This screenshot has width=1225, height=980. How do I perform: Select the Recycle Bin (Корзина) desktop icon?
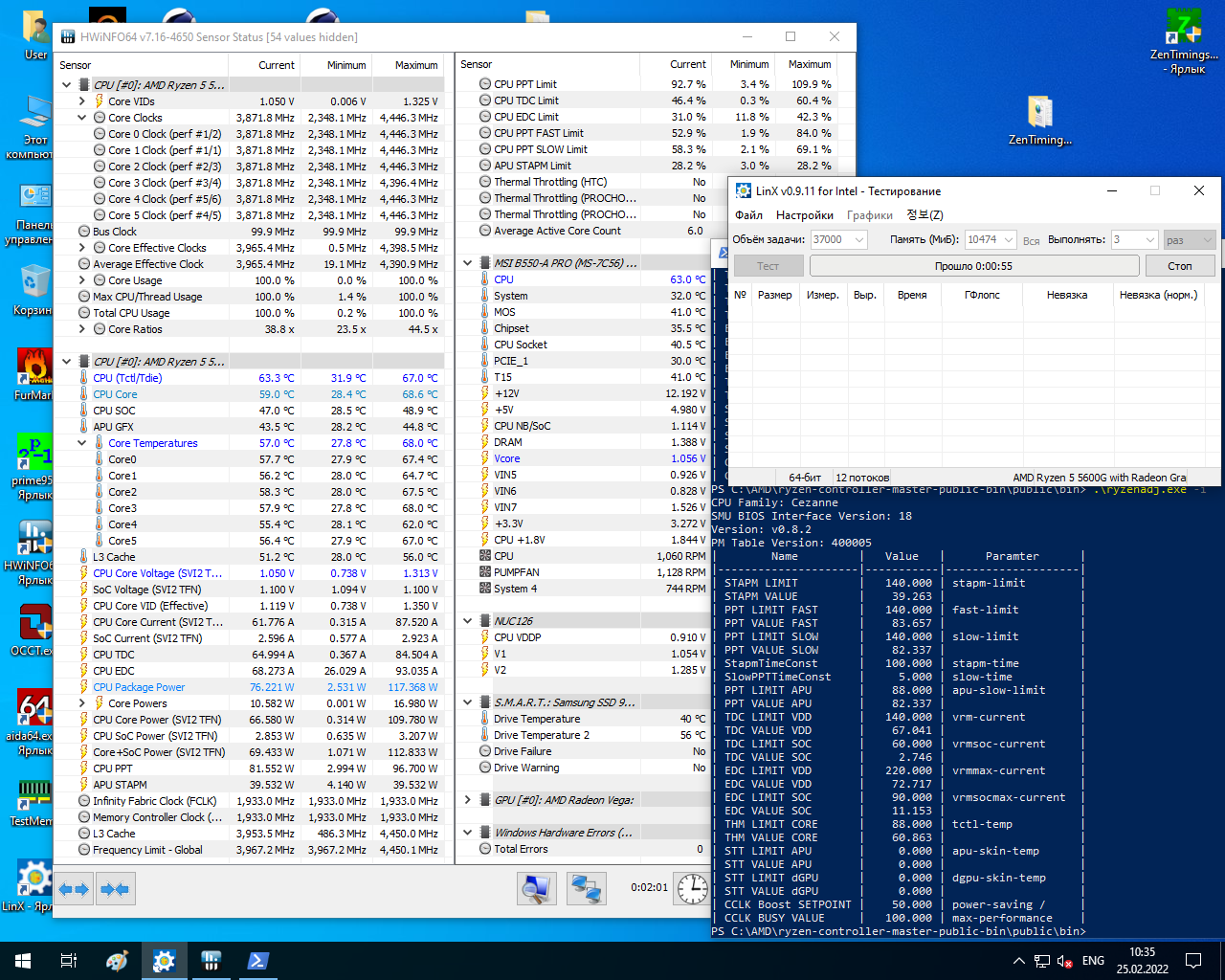[33, 290]
